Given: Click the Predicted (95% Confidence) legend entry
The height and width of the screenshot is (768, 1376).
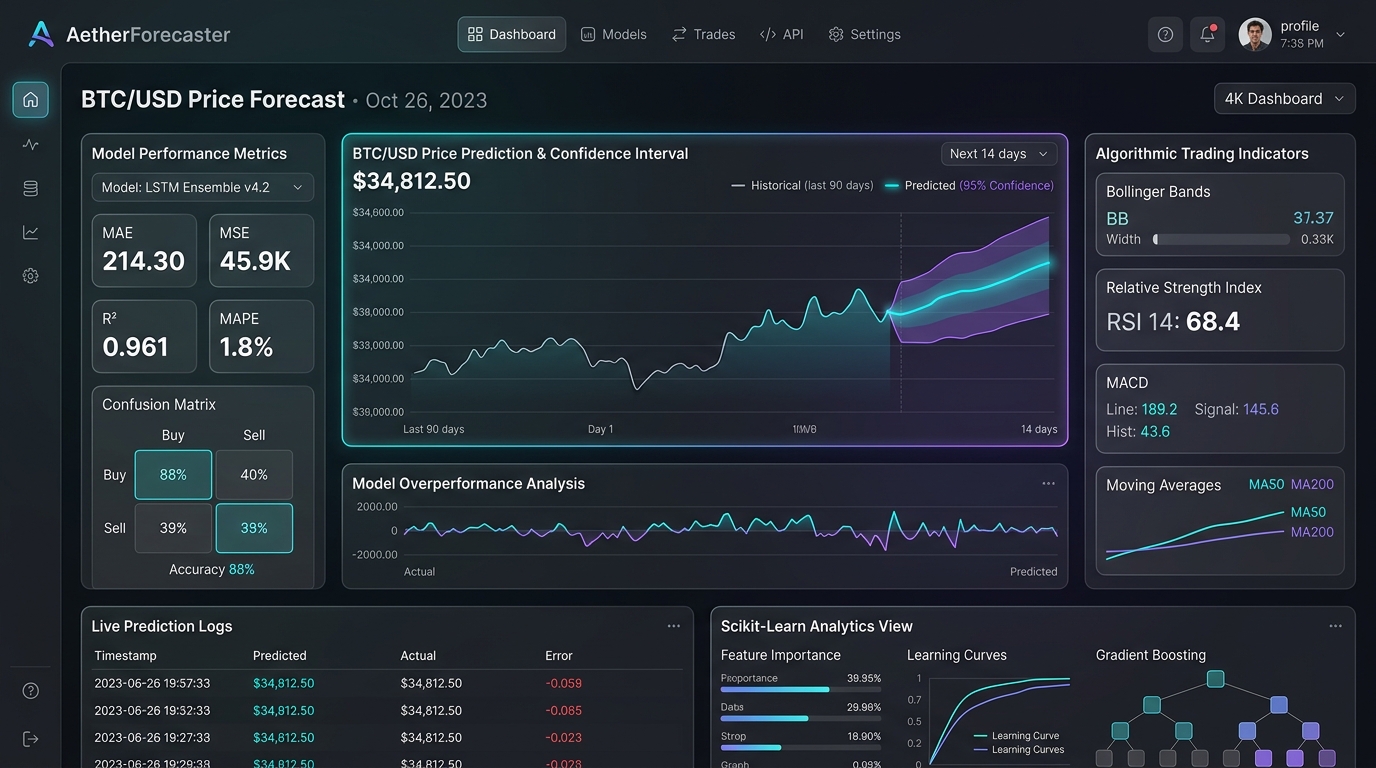Looking at the screenshot, I should tap(969, 185).
